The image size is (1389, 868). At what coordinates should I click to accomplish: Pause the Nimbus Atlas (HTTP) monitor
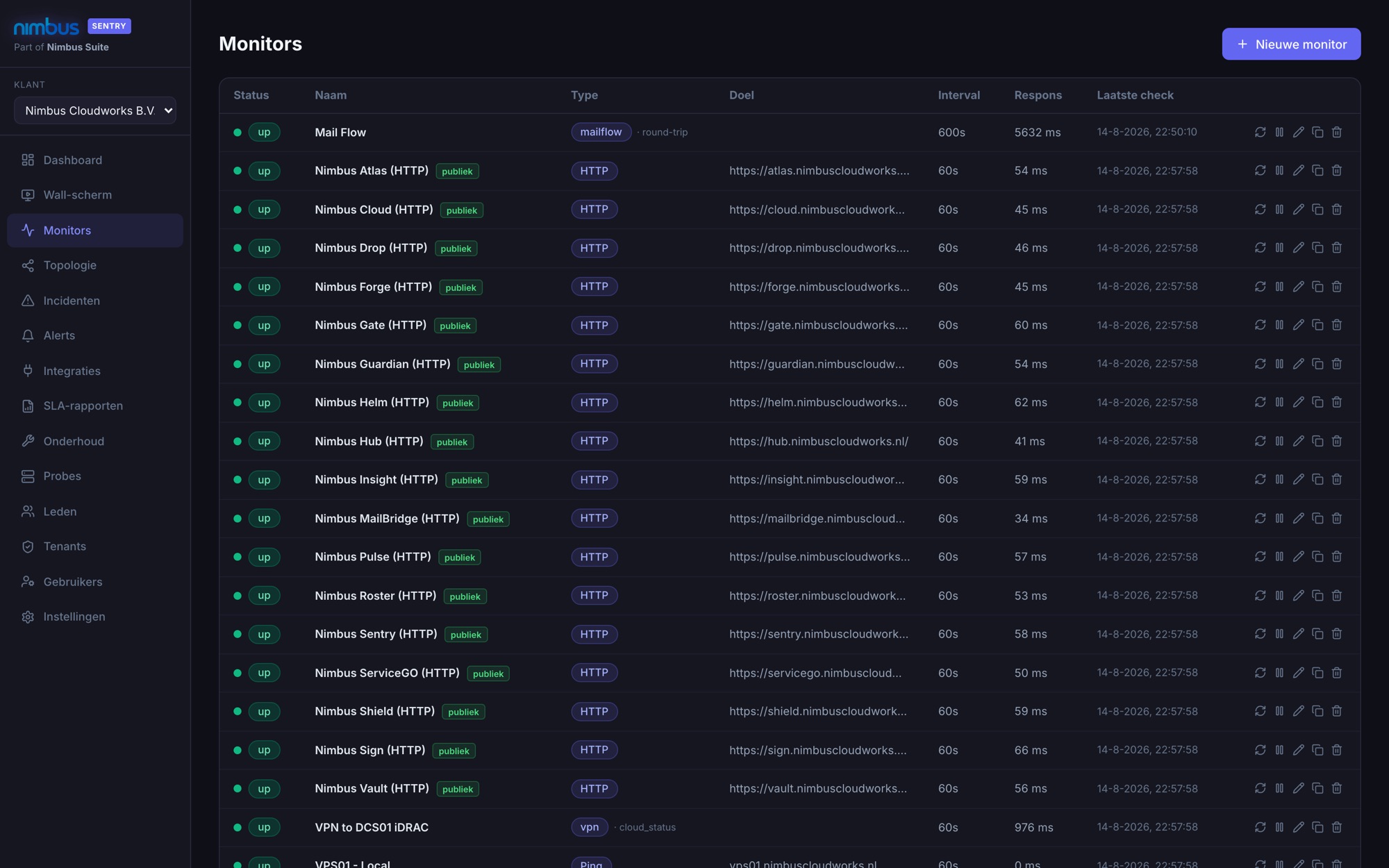1279,171
